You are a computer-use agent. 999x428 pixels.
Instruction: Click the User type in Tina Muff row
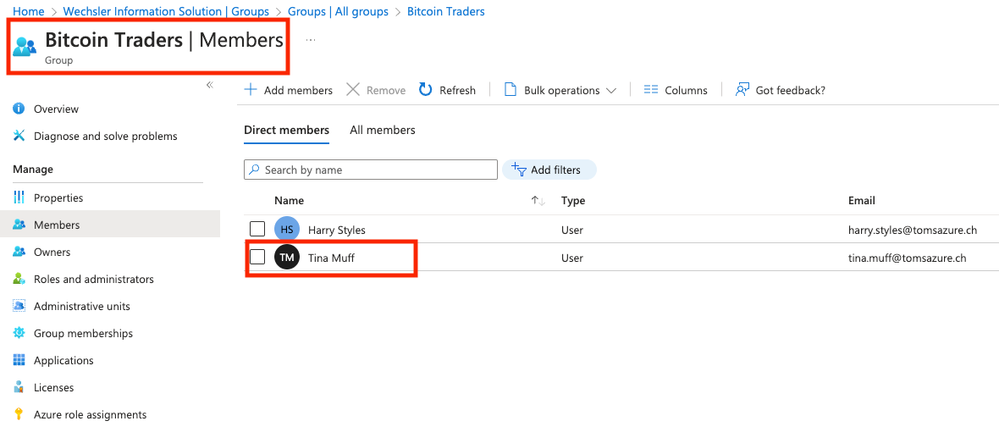point(572,258)
